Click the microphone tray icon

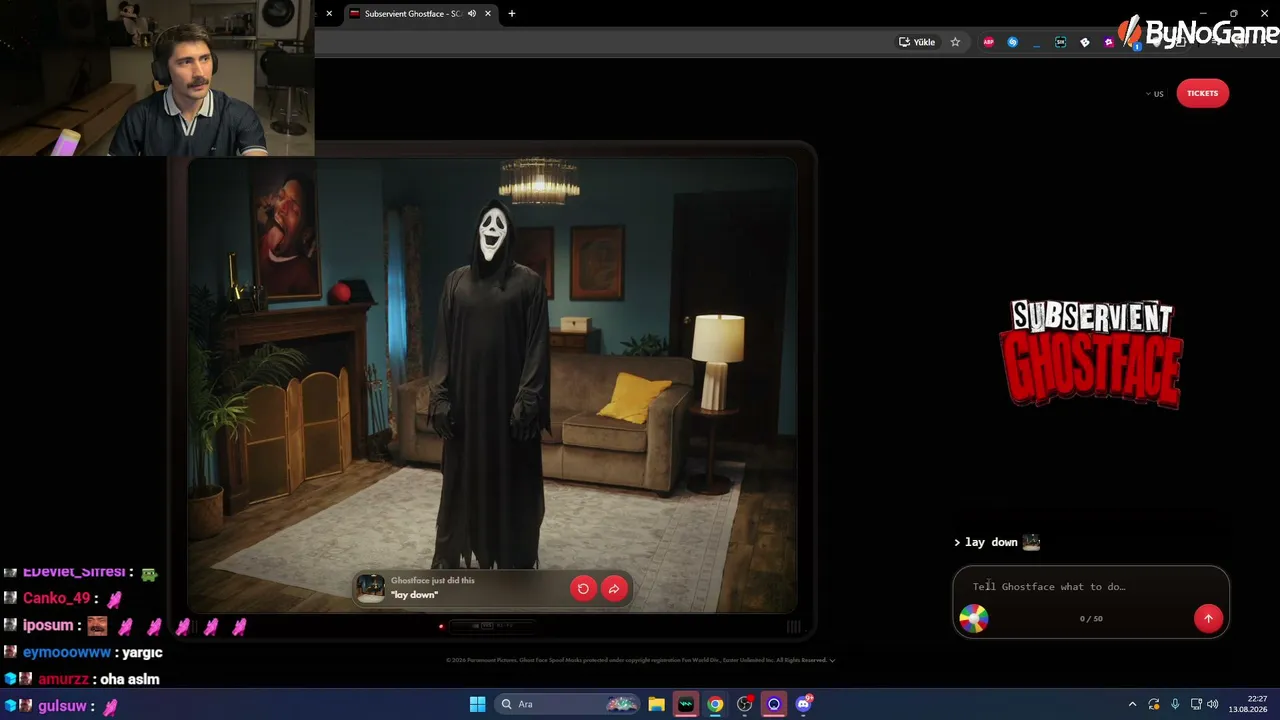(x=1175, y=704)
